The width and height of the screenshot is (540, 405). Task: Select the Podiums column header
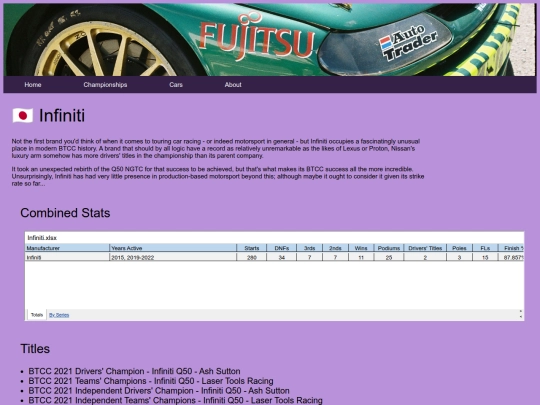tap(389, 248)
